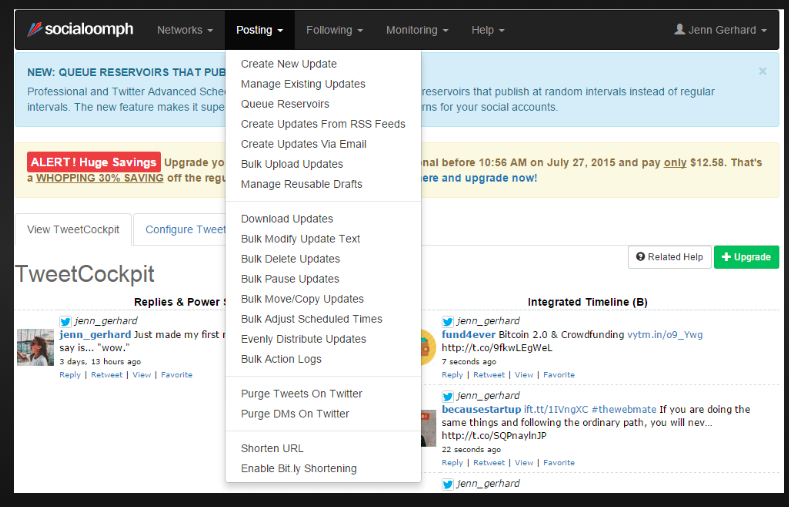Image resolution: width=789 pixels, height=507 pixels.
Task: Open the Following dropdown menu
Action: 334,30
